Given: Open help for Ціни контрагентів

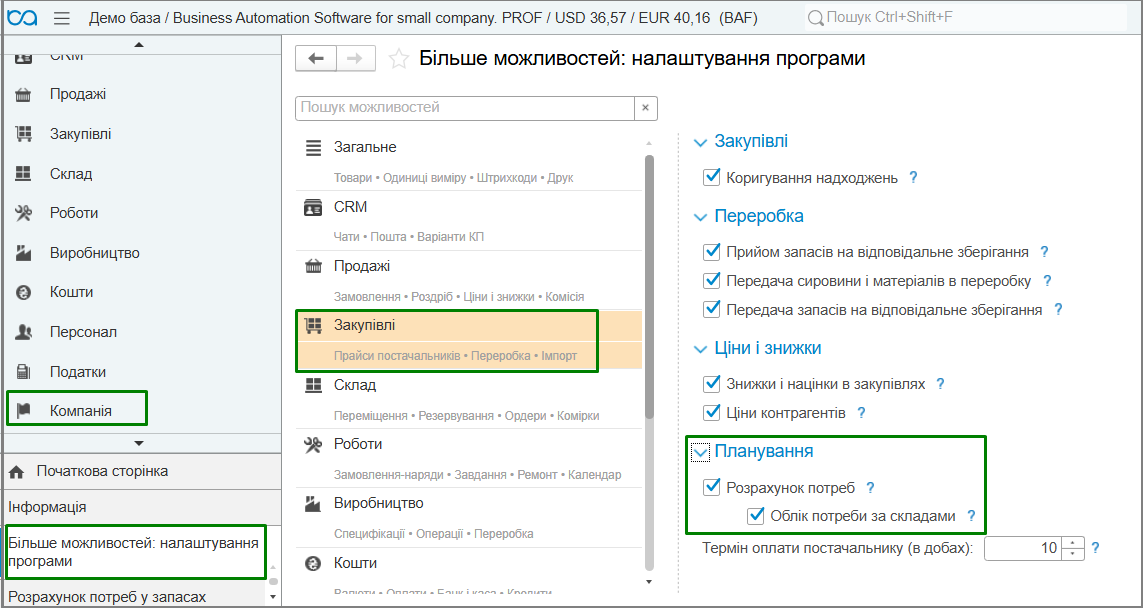Looking at the screenshot, I should click(x=861, y=413).
